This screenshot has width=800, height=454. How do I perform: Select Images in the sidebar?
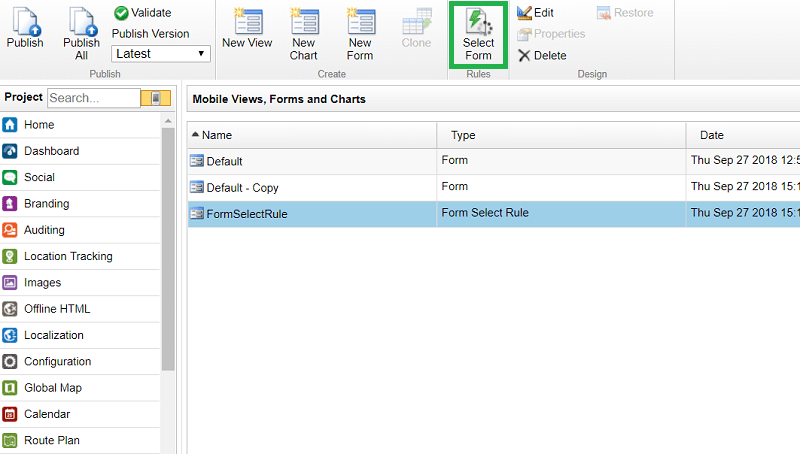[x=80, y=283]
